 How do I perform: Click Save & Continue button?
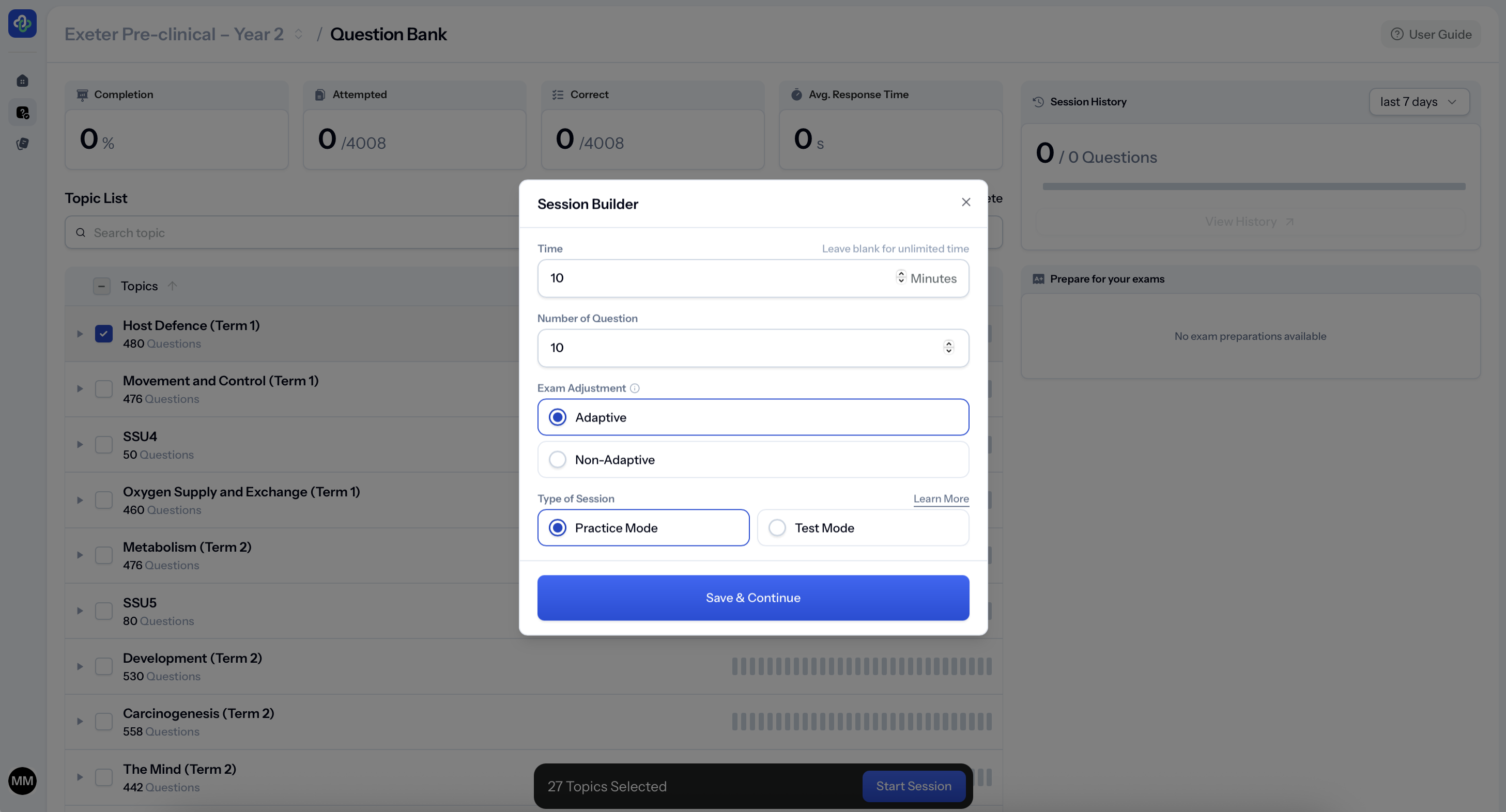pos(753,598)
